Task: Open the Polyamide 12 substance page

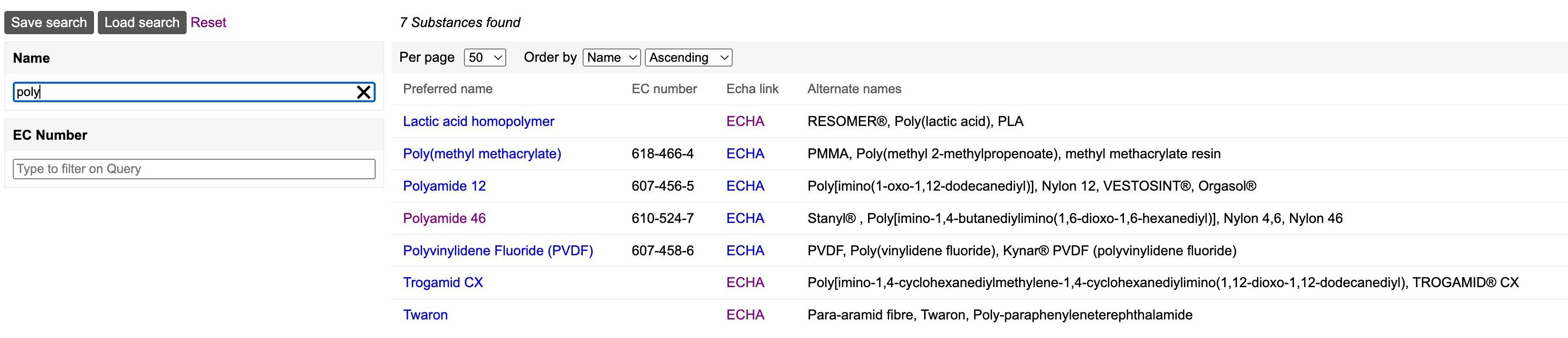Action: click(x=444, y=186)
